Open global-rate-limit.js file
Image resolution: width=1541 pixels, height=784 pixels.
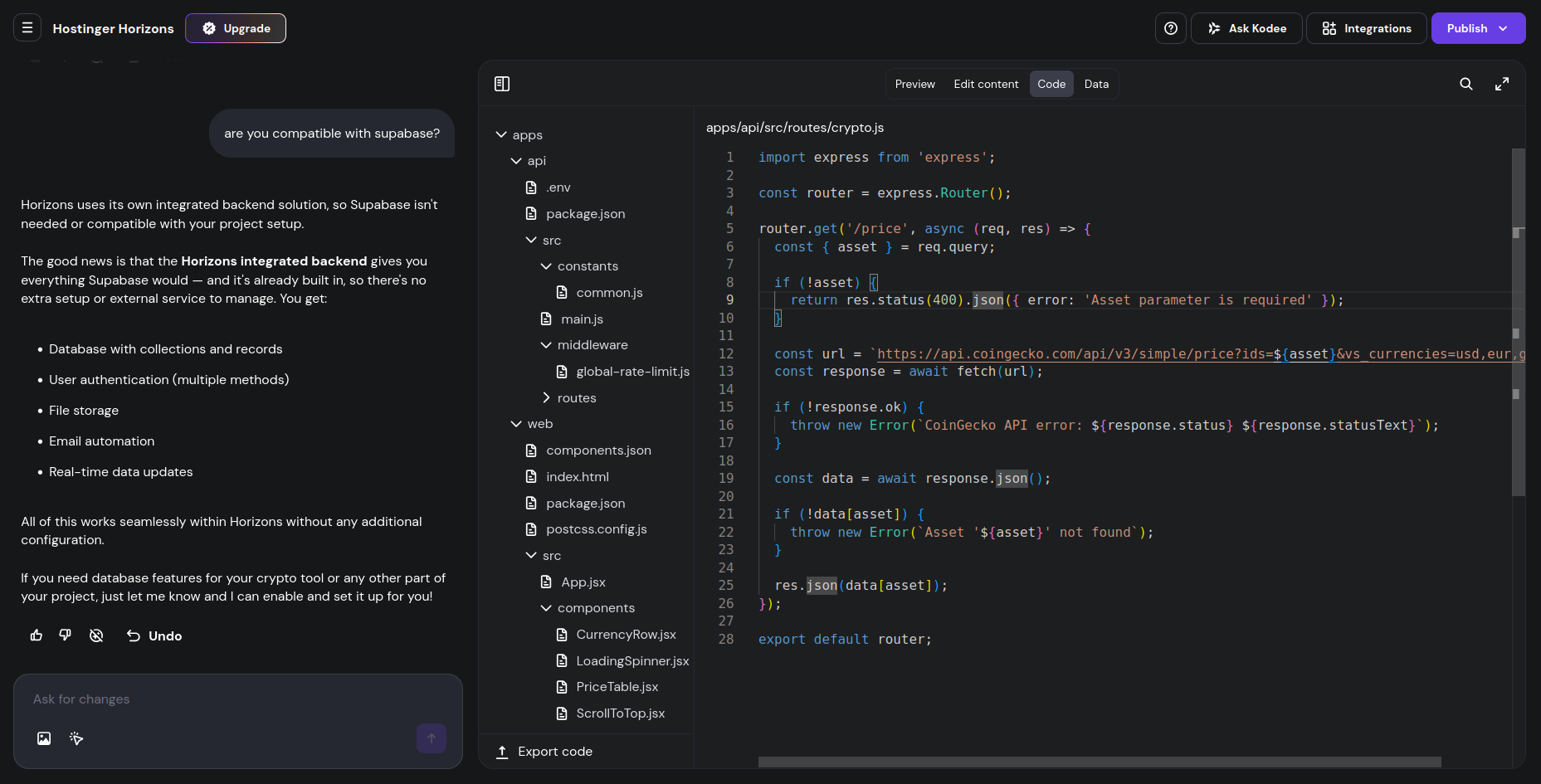623,372
